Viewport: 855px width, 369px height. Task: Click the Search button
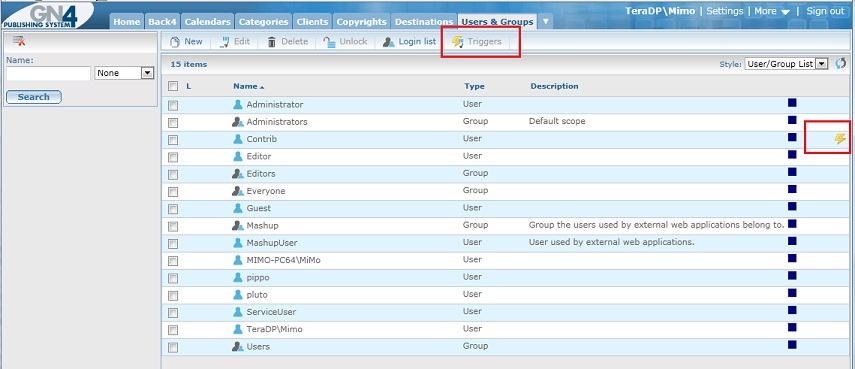[33, 97]
